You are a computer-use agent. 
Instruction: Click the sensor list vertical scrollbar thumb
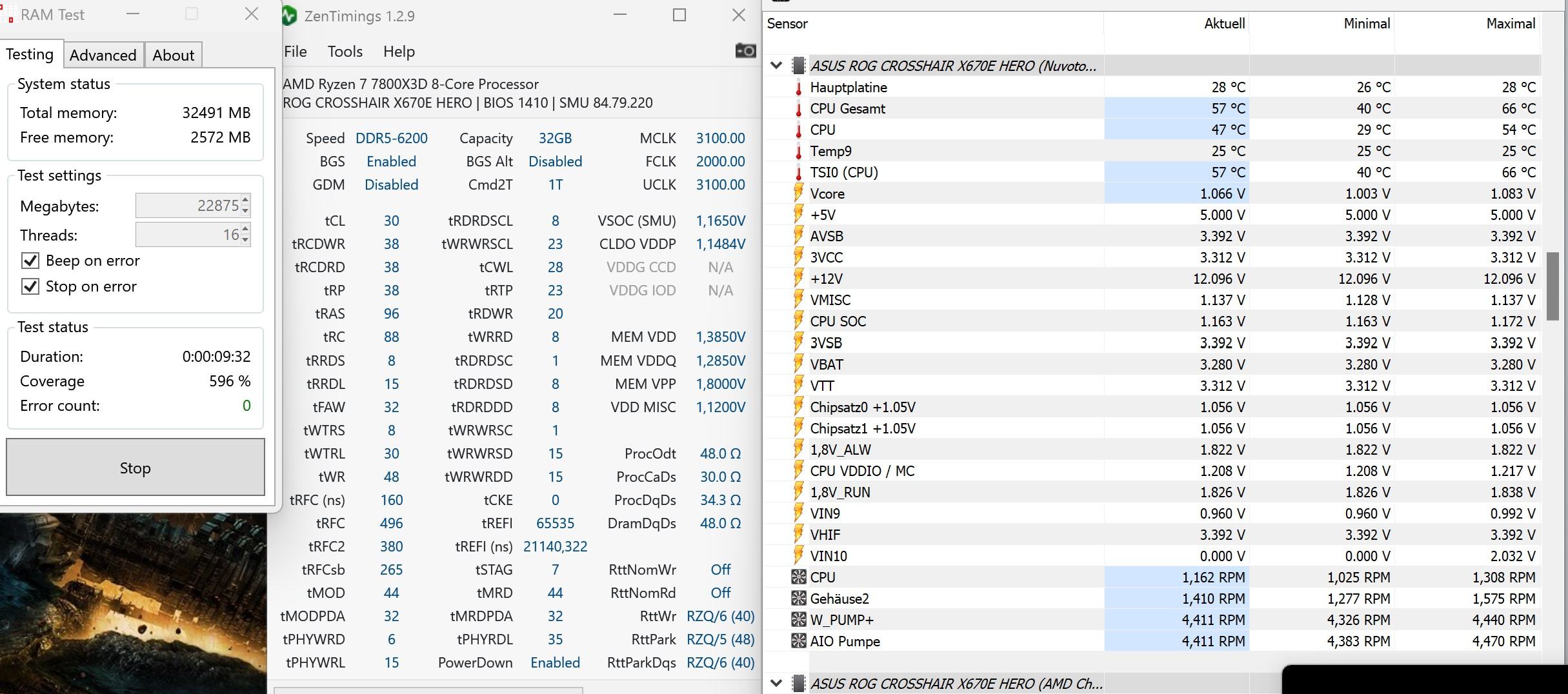click(1553, 286)
